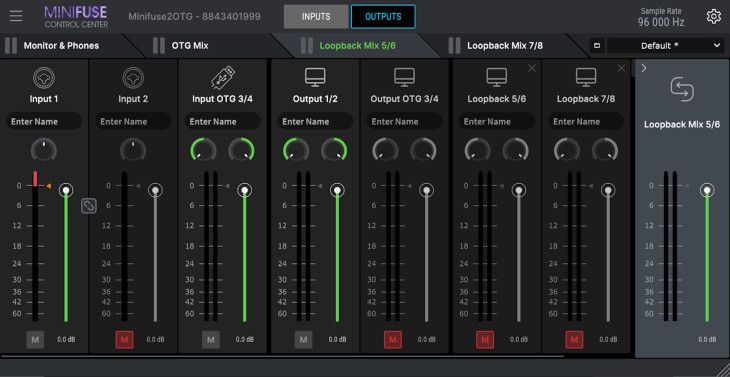The width and height of the screenshot is (730, 377).
Task: Click the Loopback Mix 5/6 loop icon
Action: point(682,89)
